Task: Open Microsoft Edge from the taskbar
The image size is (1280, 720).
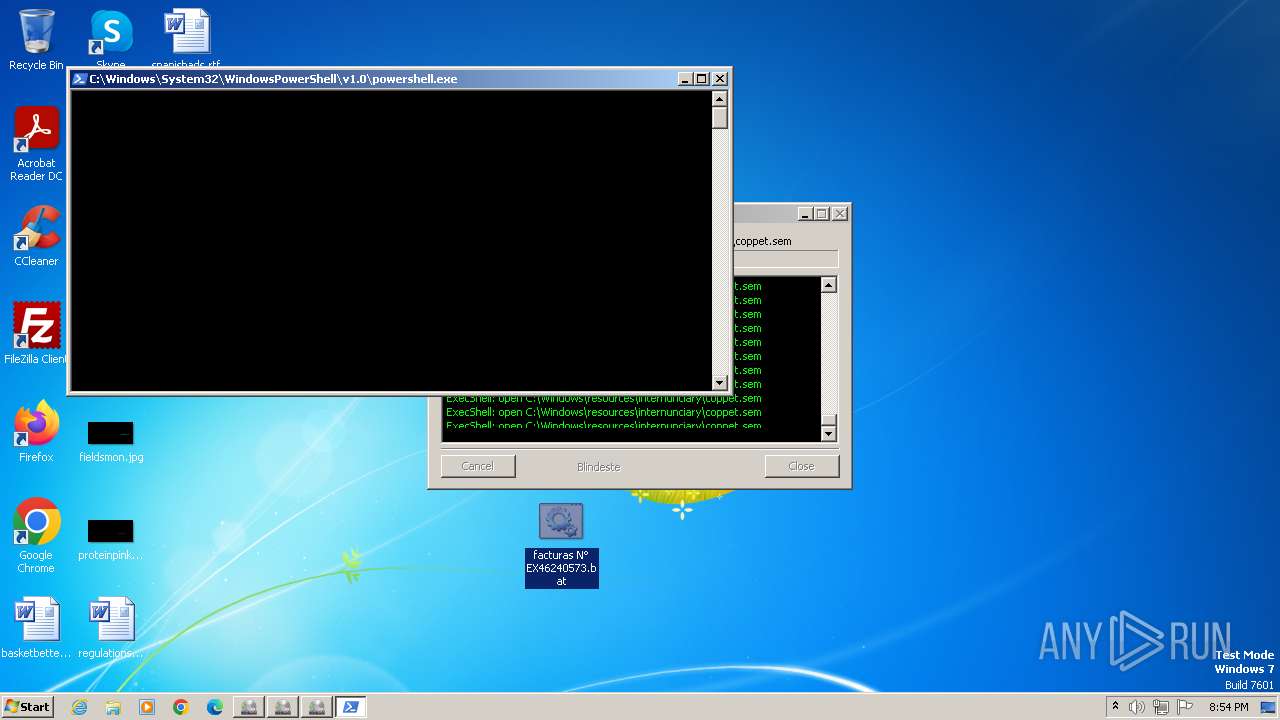Action: (215, 707)
